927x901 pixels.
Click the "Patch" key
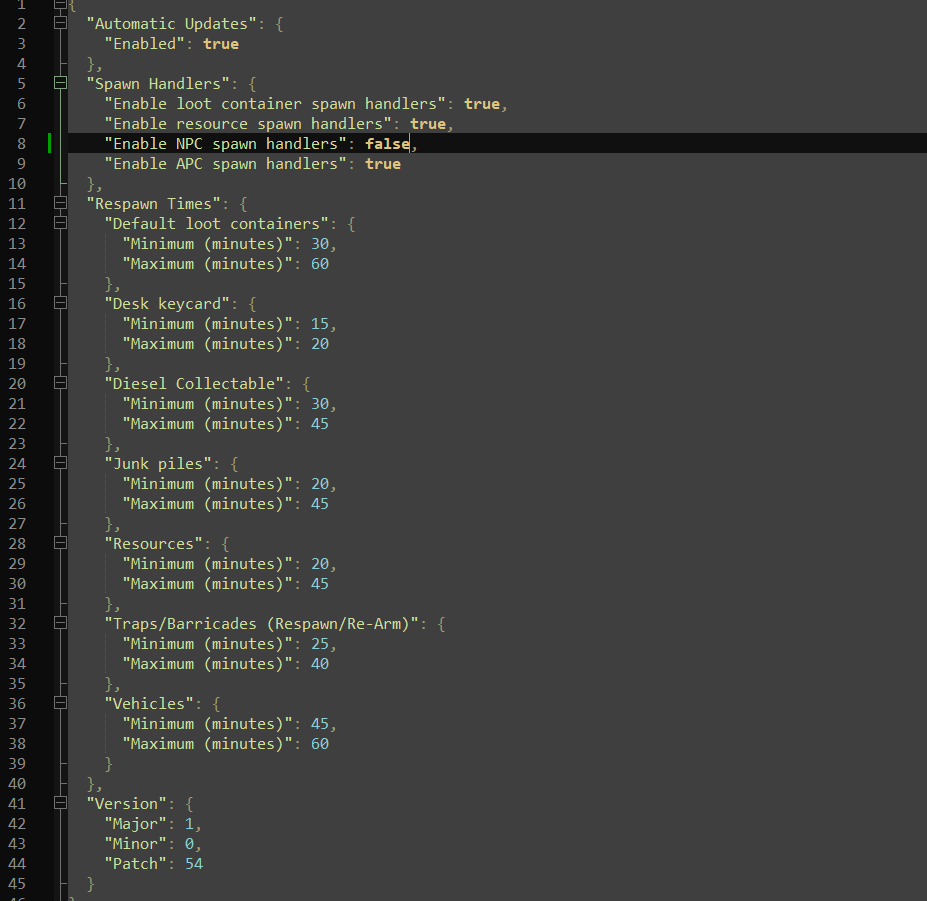(x=135, y=864)
